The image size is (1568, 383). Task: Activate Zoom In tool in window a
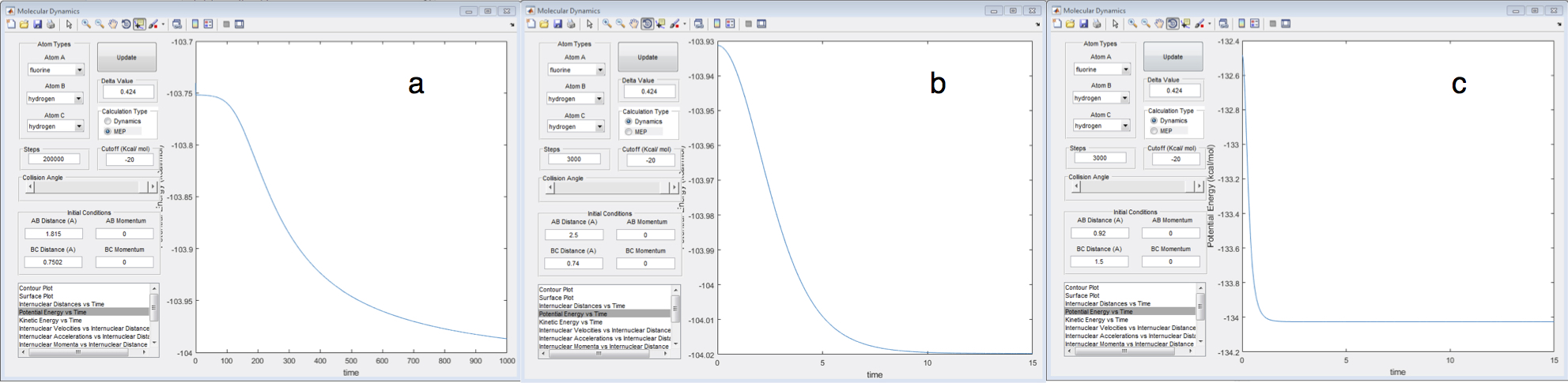point(86,24)
